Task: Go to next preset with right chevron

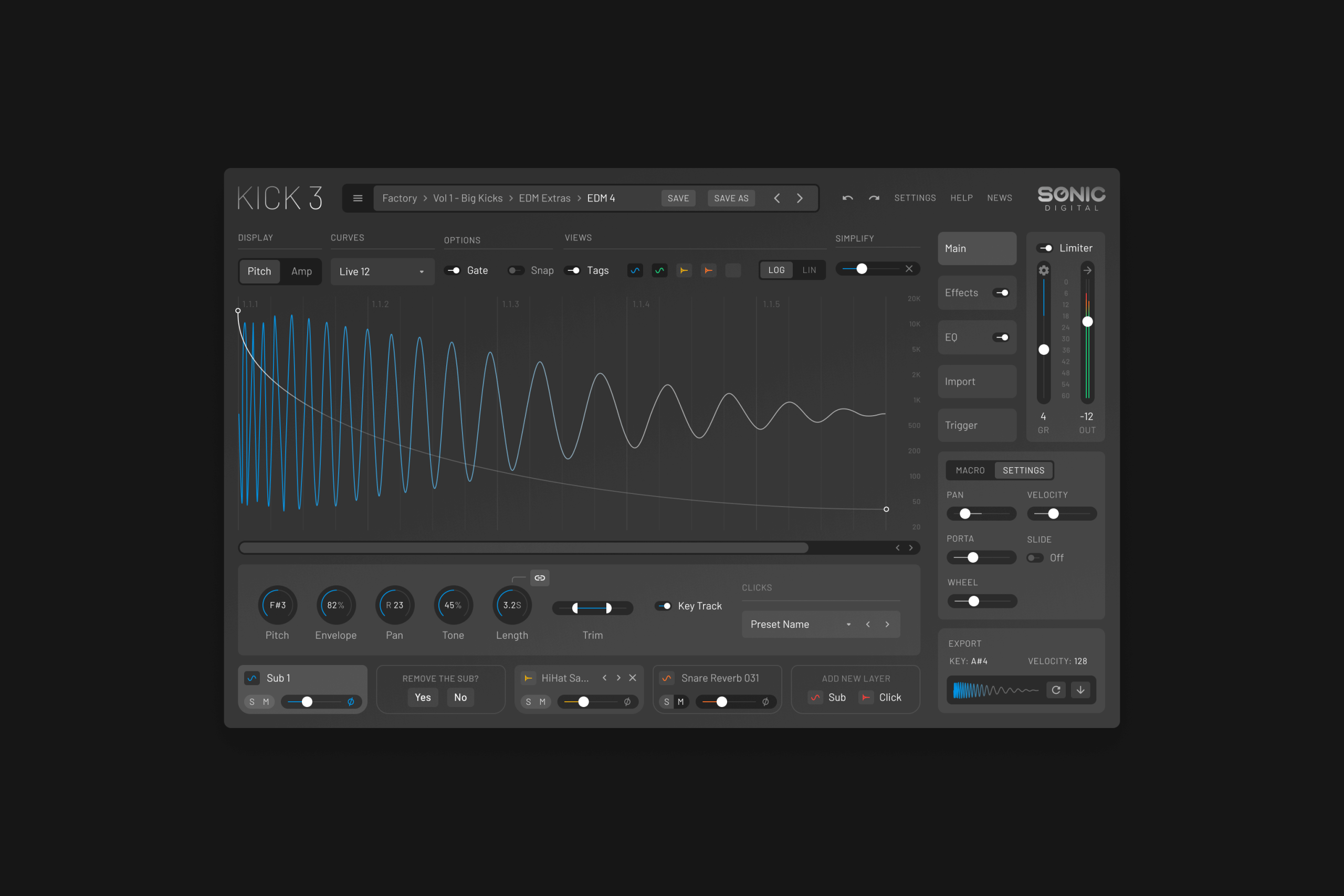Action: click(x=800, y=198)
